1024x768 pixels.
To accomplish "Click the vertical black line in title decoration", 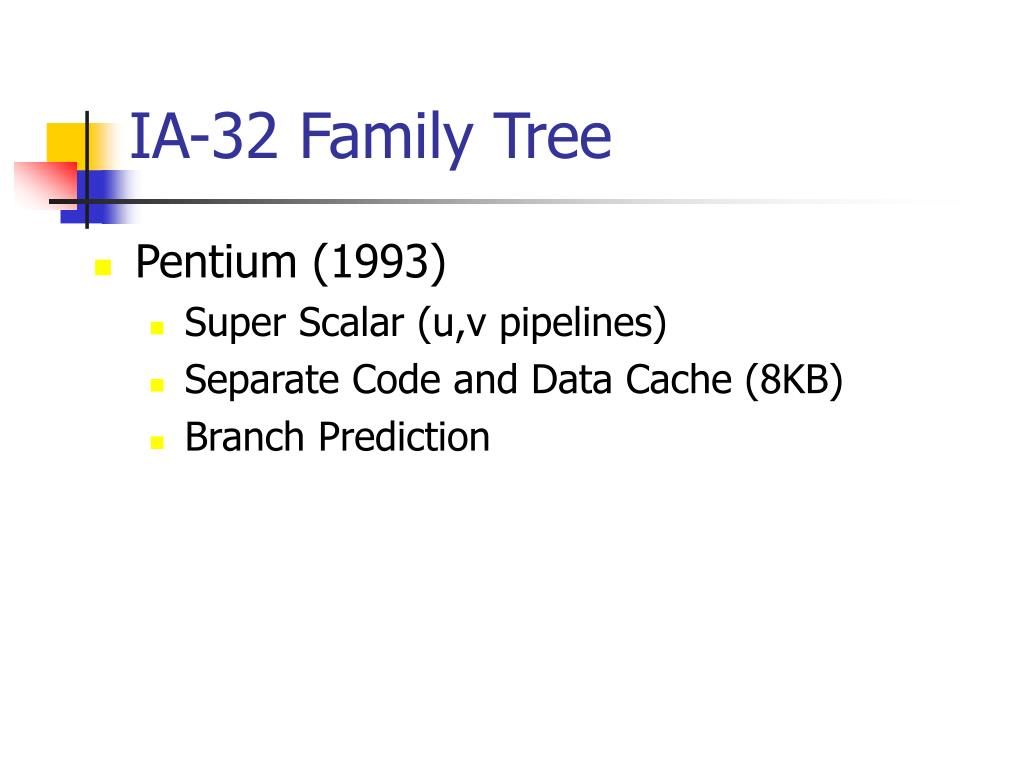I will [x=87, y=170].
